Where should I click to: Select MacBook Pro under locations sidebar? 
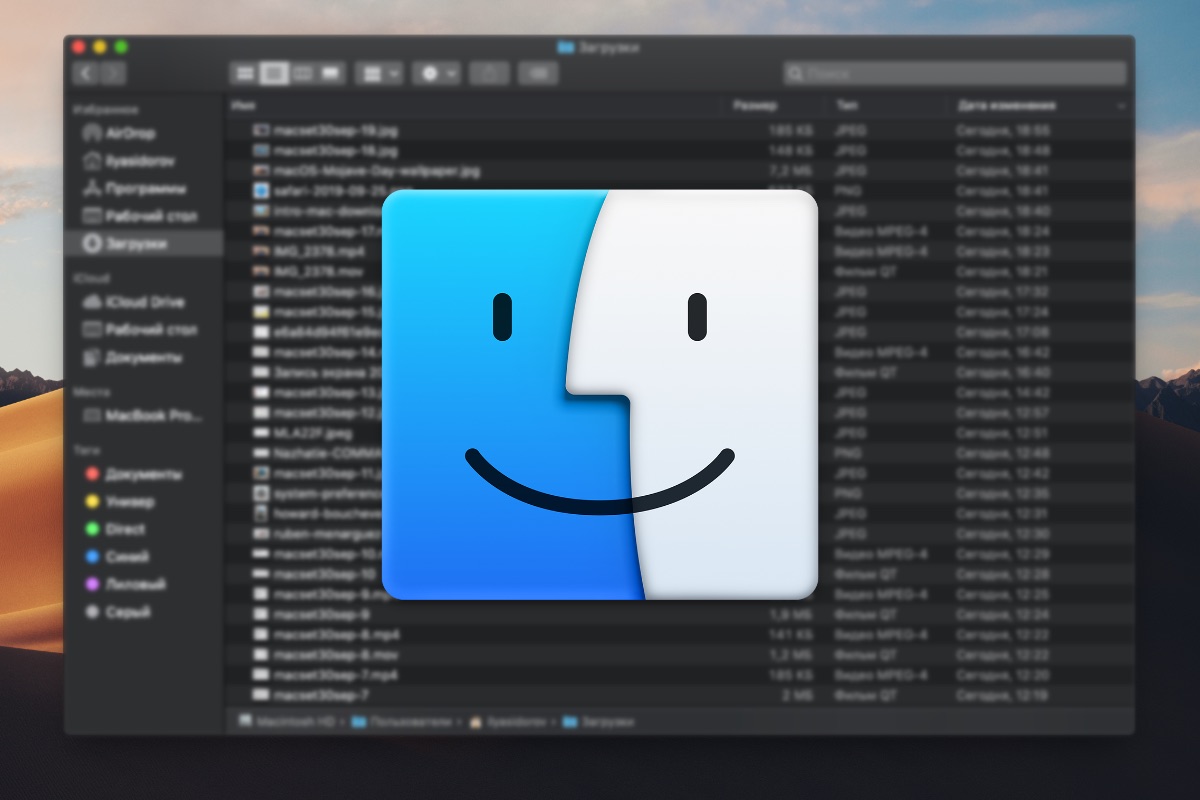[152, 415]
